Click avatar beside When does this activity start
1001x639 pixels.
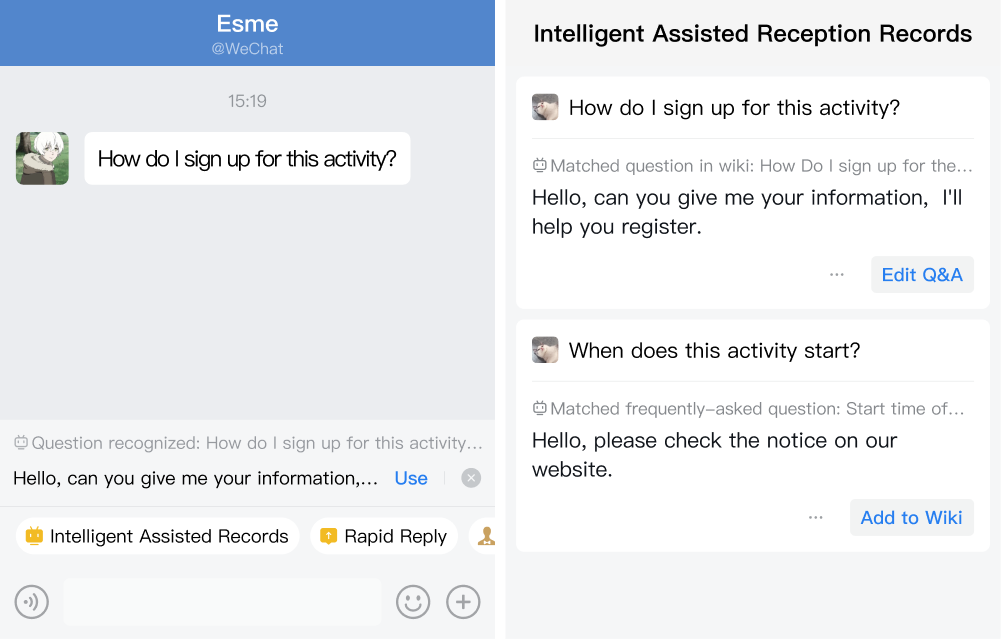[x=545, y=350]
